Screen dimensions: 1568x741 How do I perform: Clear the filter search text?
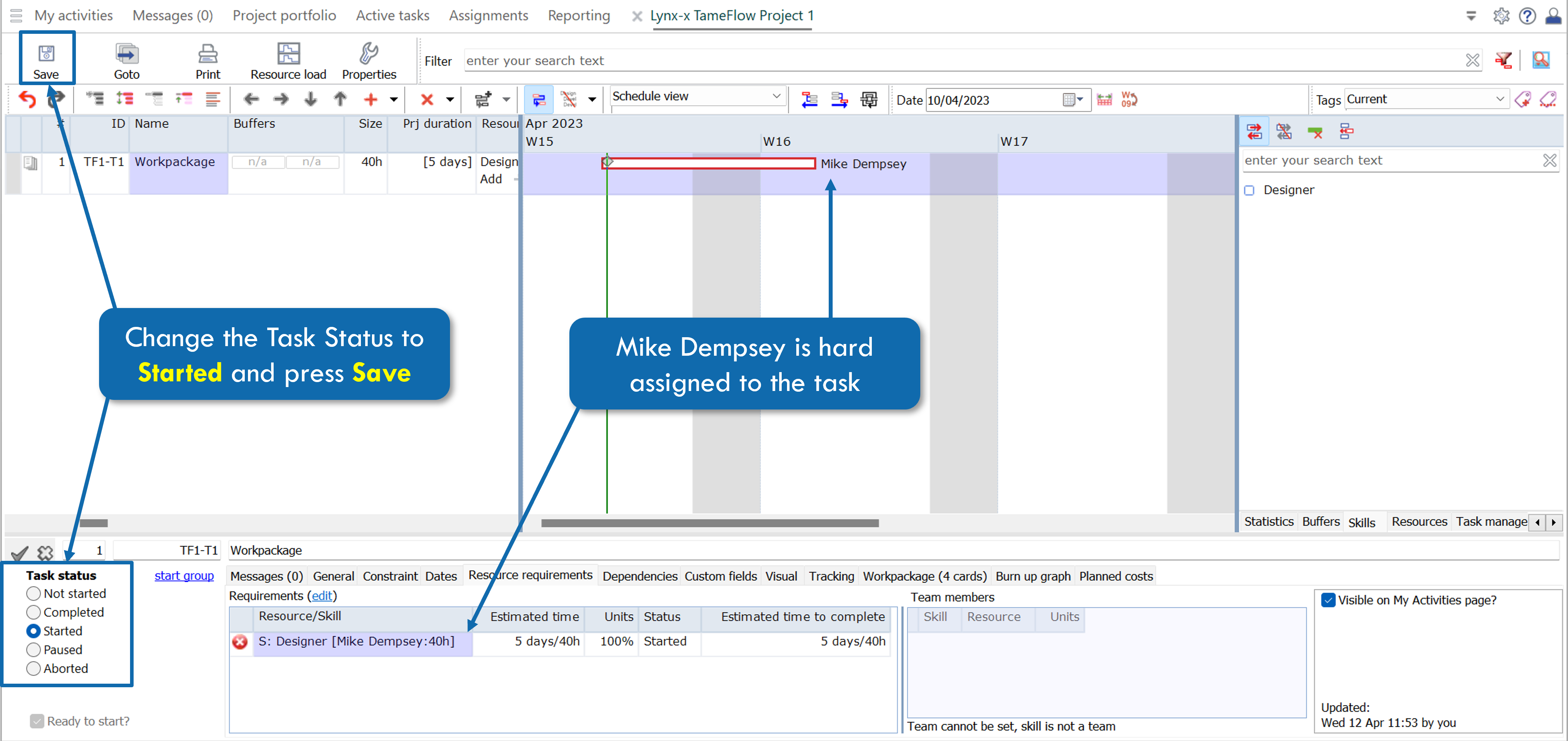click(1473, 60)
